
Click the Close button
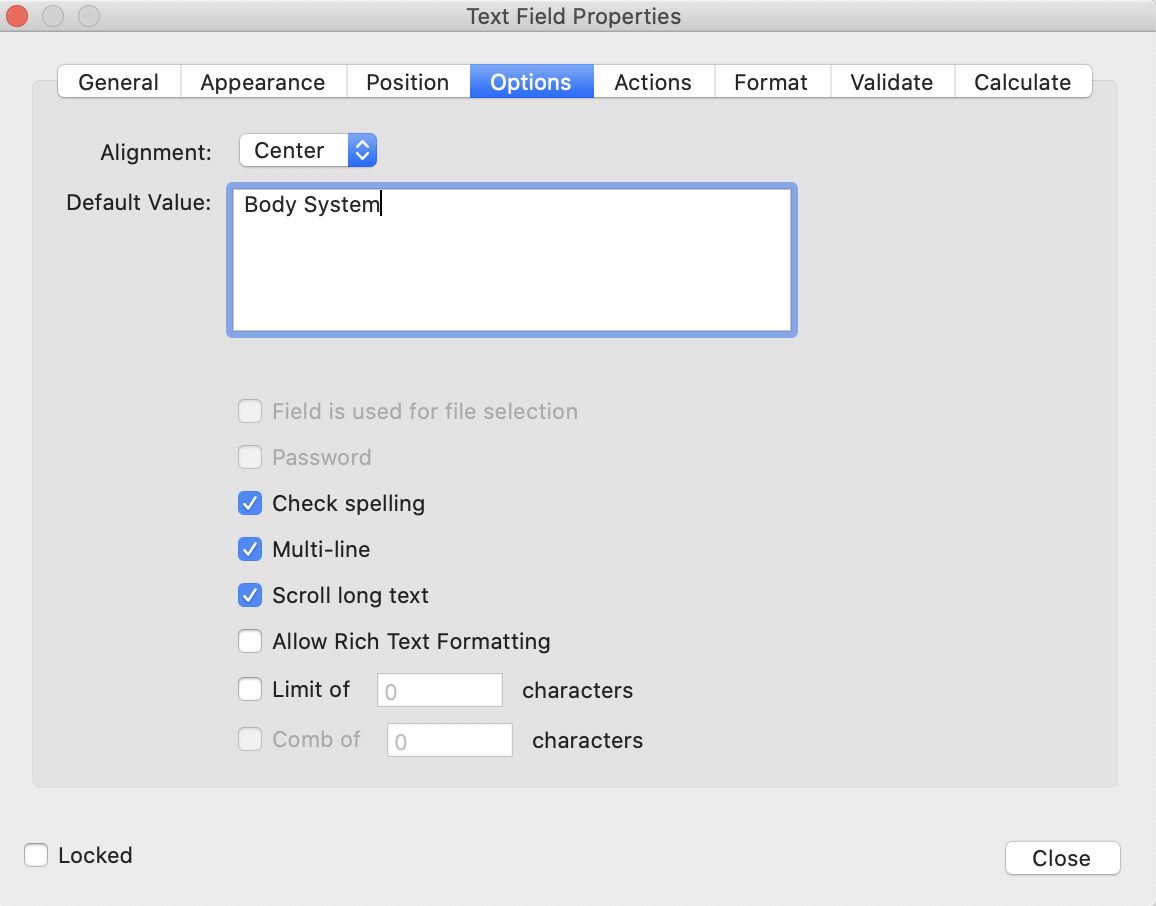[x=1062, y=858]
